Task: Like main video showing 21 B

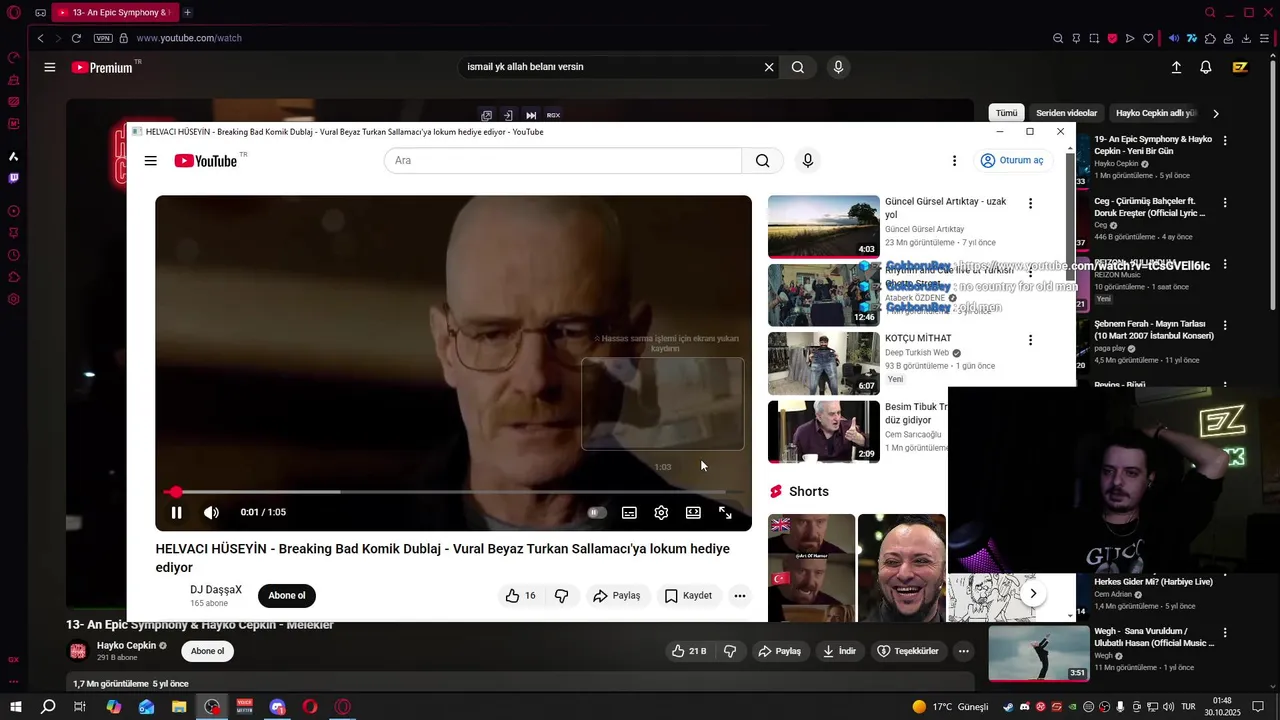Action: [x=689, y=651]
